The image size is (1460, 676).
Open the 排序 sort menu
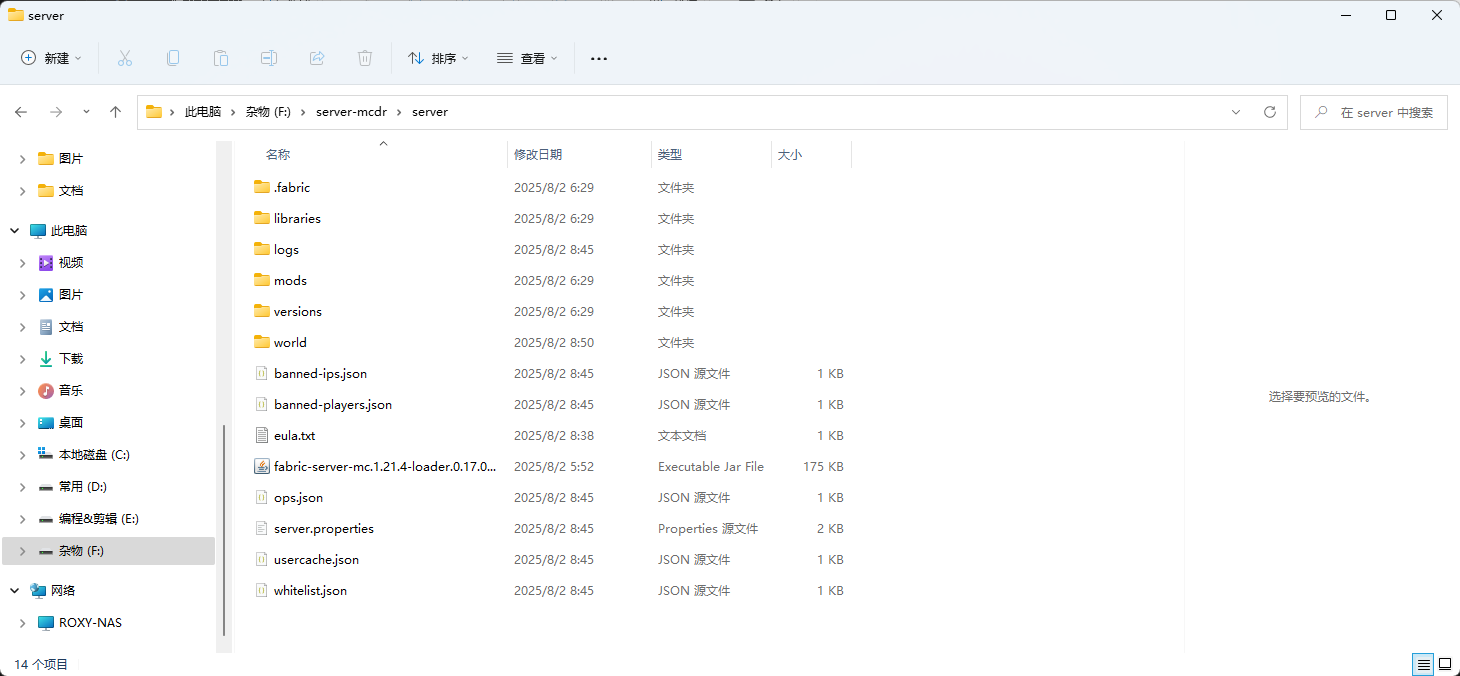pyautogui.click(x=438, y=59)
